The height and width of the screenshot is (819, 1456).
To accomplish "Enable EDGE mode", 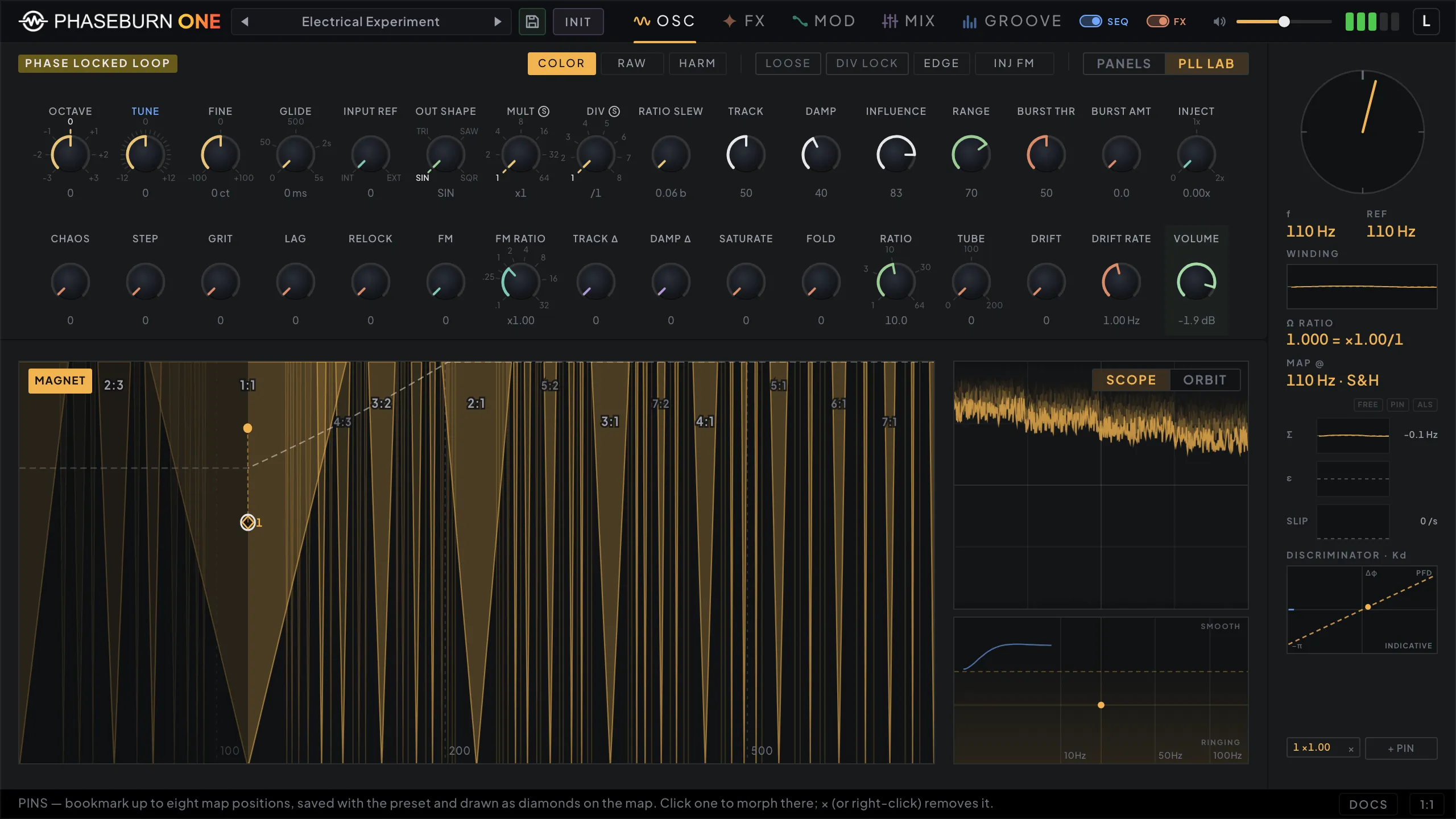I will click(x=941, y=64).
